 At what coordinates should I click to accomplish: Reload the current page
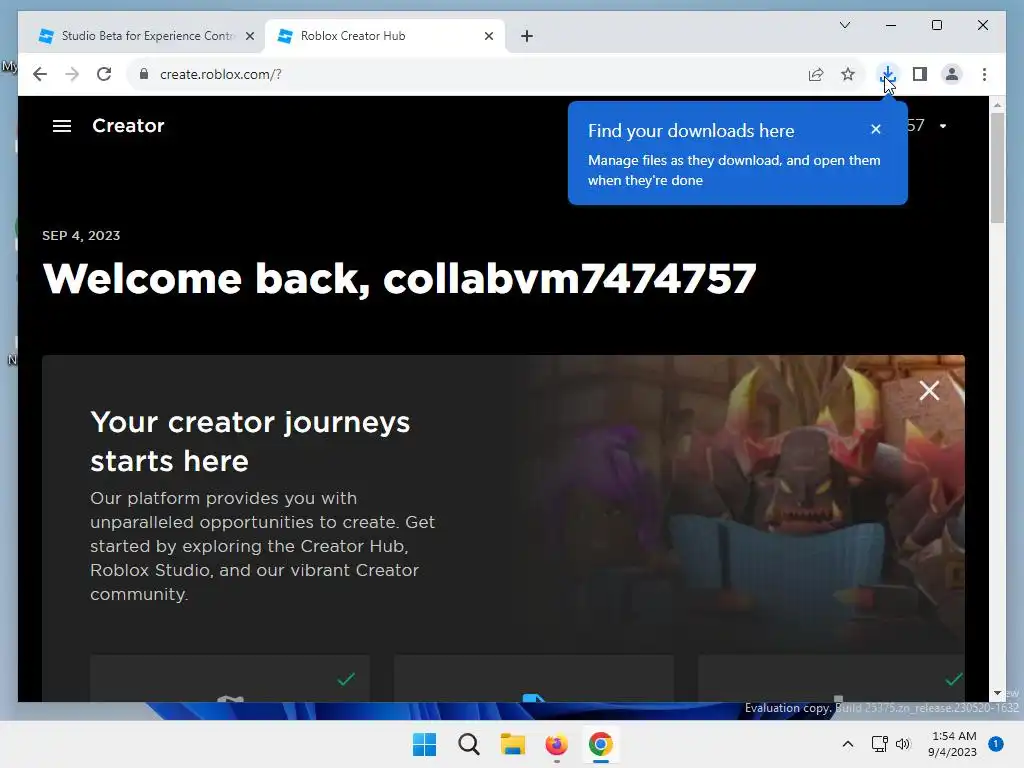[x=104, y=74]
